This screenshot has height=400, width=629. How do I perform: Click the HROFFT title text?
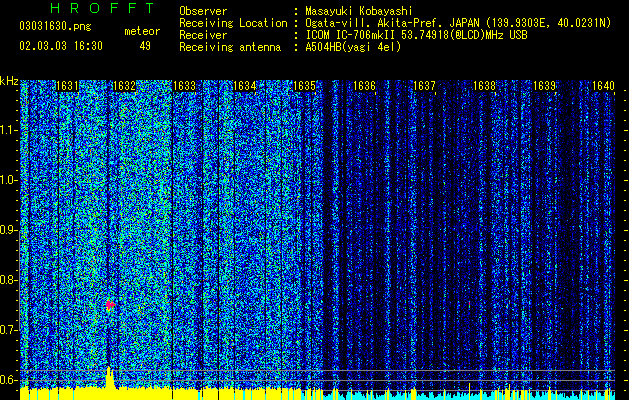click(x=103, y=8)
